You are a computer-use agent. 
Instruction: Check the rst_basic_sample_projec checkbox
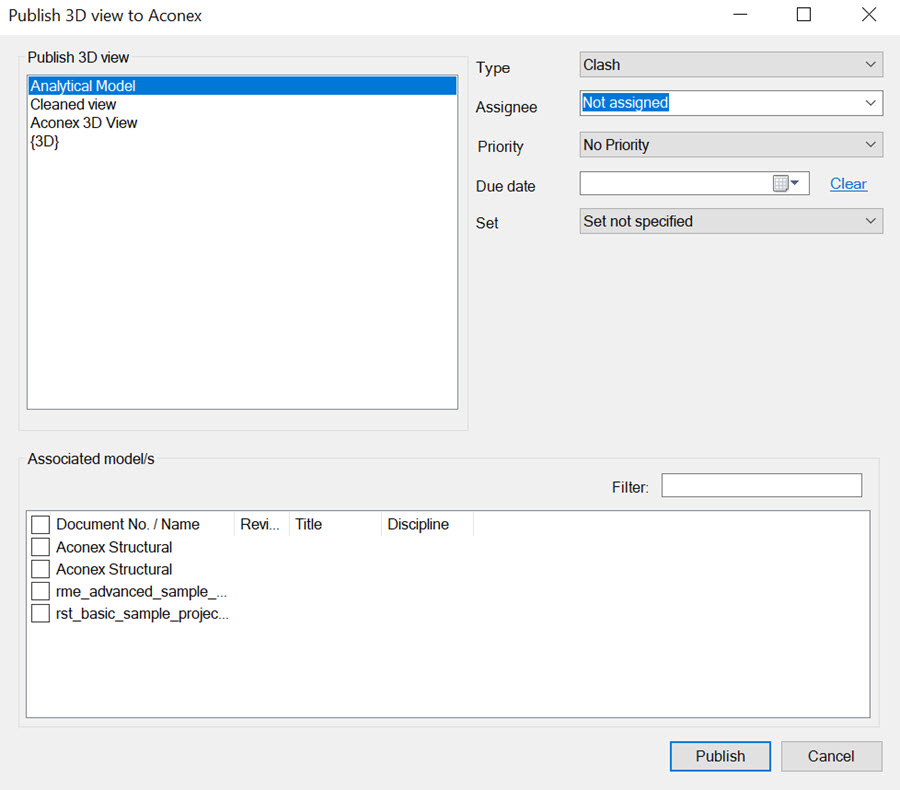pos(40,613)
